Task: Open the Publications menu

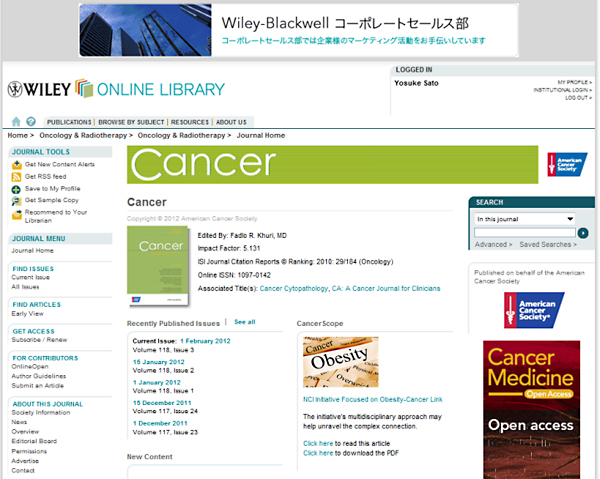Action: [69, 122]
